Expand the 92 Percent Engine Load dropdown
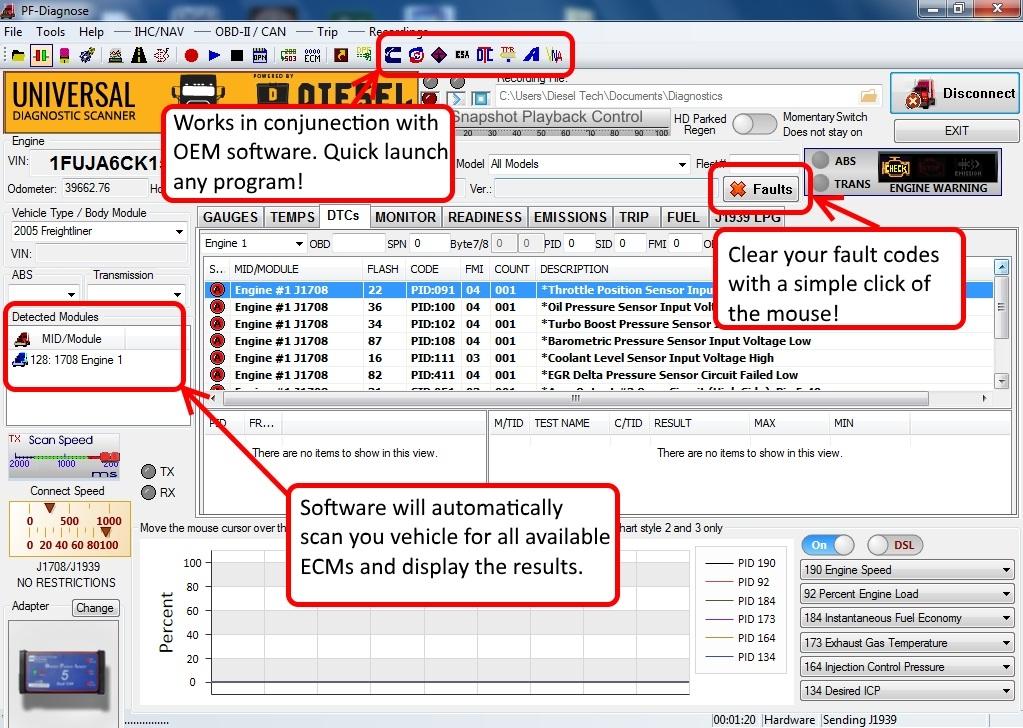 pyautogui.click(x=907, y=594)
